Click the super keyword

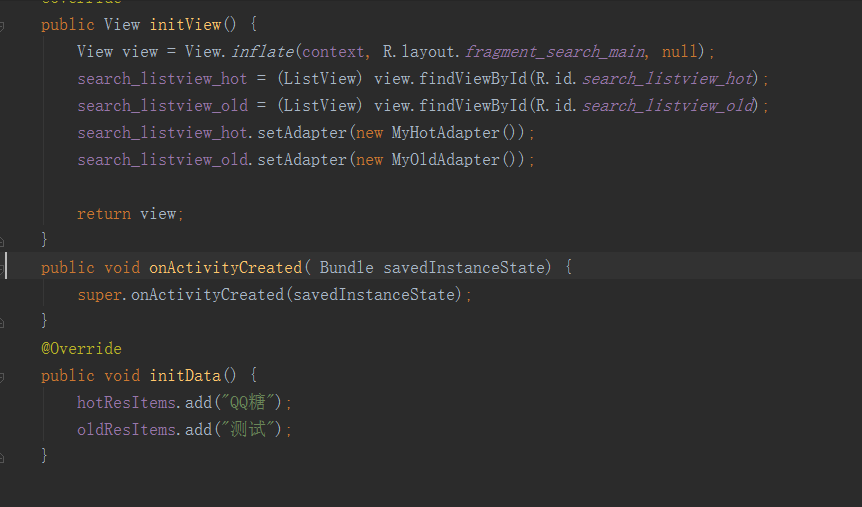tap(99, 295)
